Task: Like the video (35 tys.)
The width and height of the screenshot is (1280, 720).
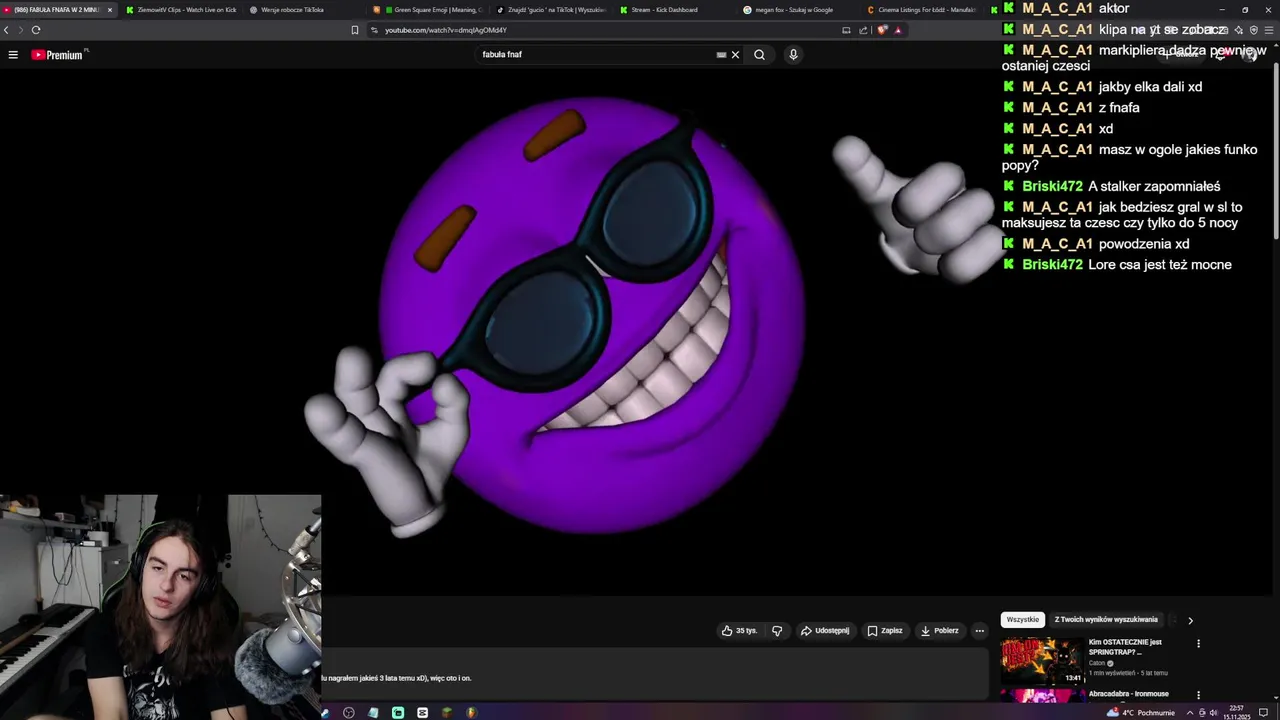Action: click(739, 631)
